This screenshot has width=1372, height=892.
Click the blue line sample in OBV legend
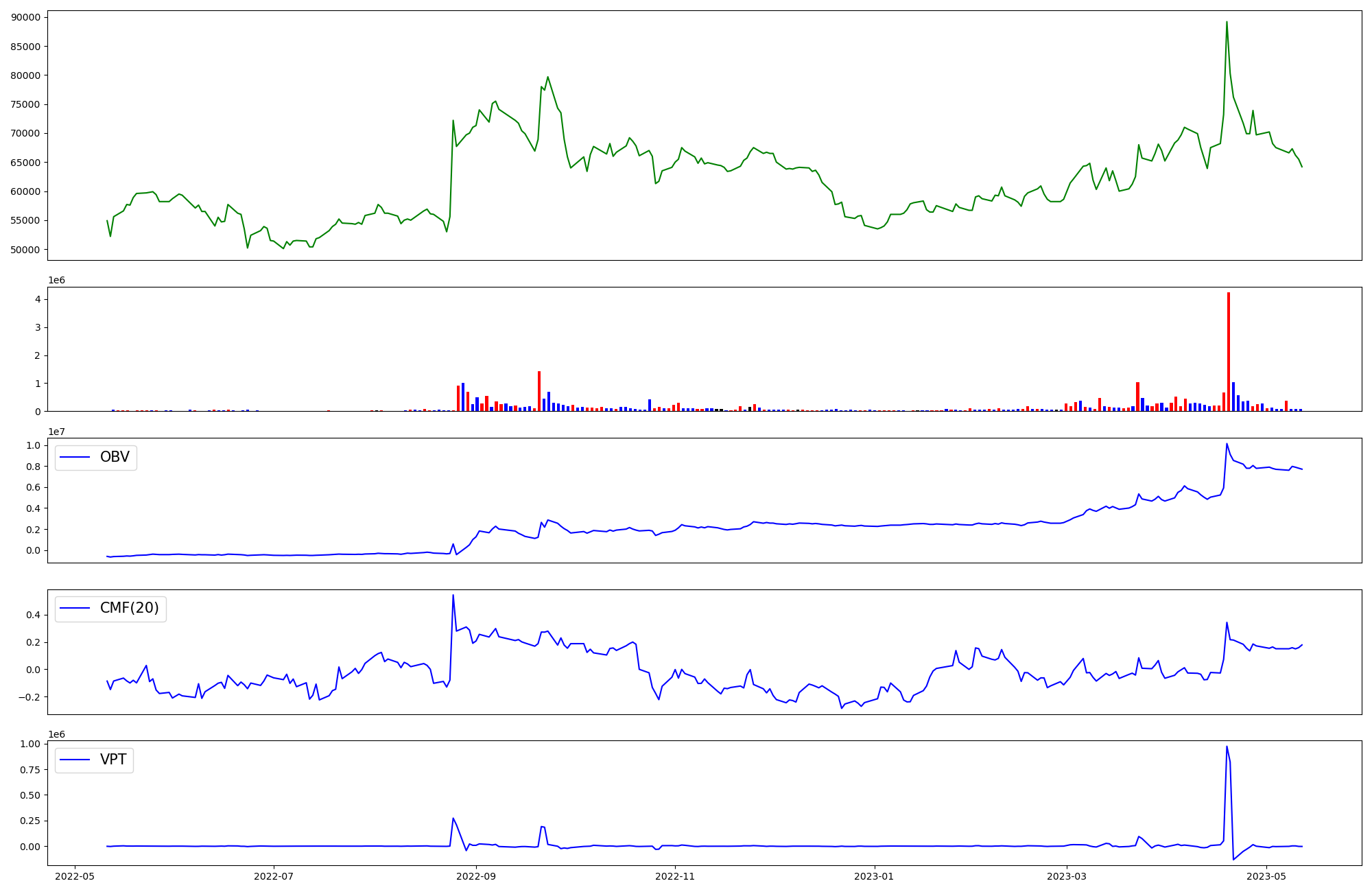(x=75, y=458)
